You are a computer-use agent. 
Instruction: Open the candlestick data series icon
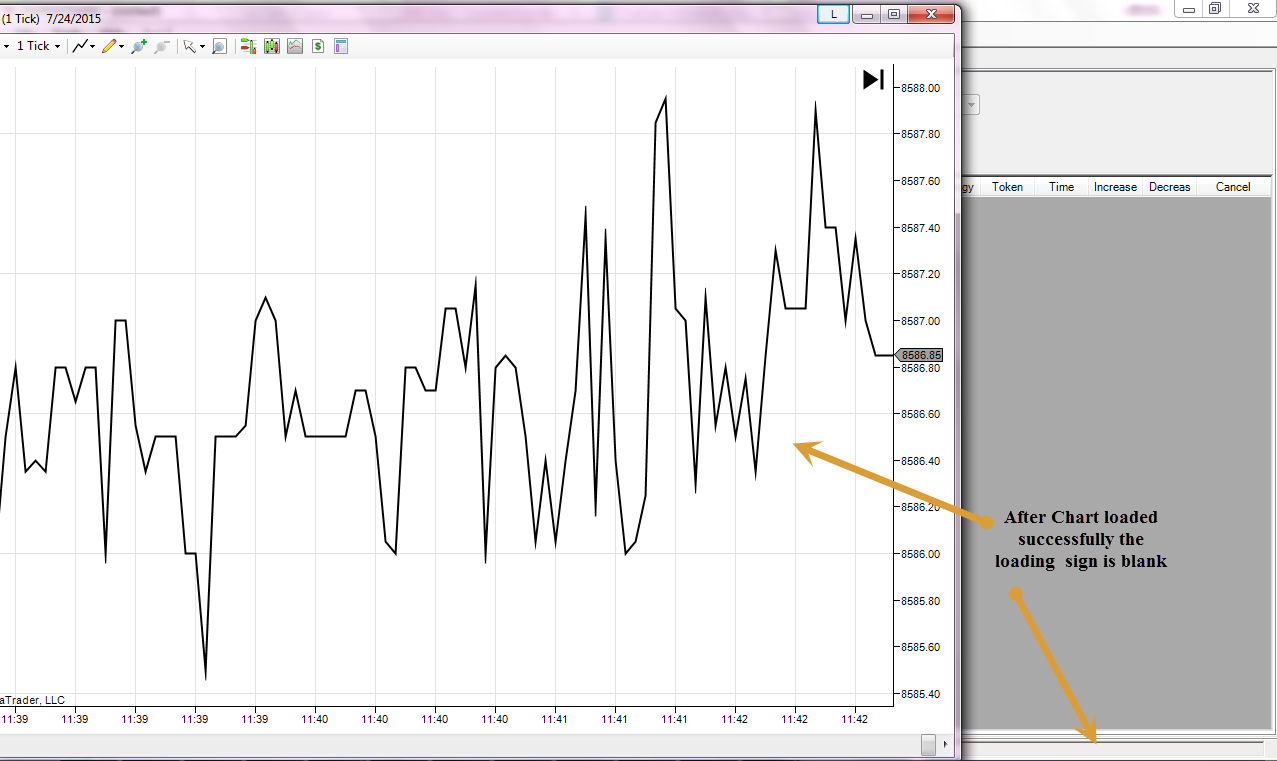(271, 46)
